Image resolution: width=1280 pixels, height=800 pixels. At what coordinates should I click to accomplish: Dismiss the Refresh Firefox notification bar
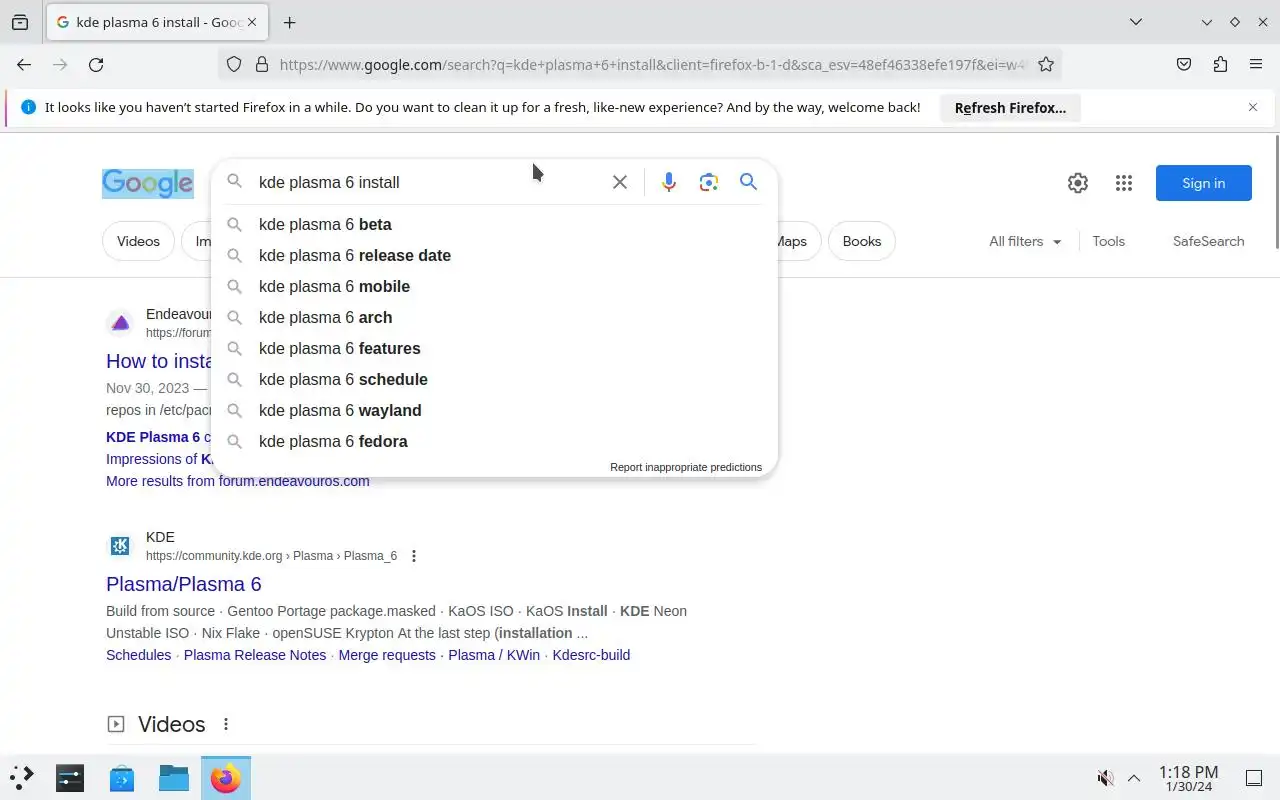[x=1253, y=107]
